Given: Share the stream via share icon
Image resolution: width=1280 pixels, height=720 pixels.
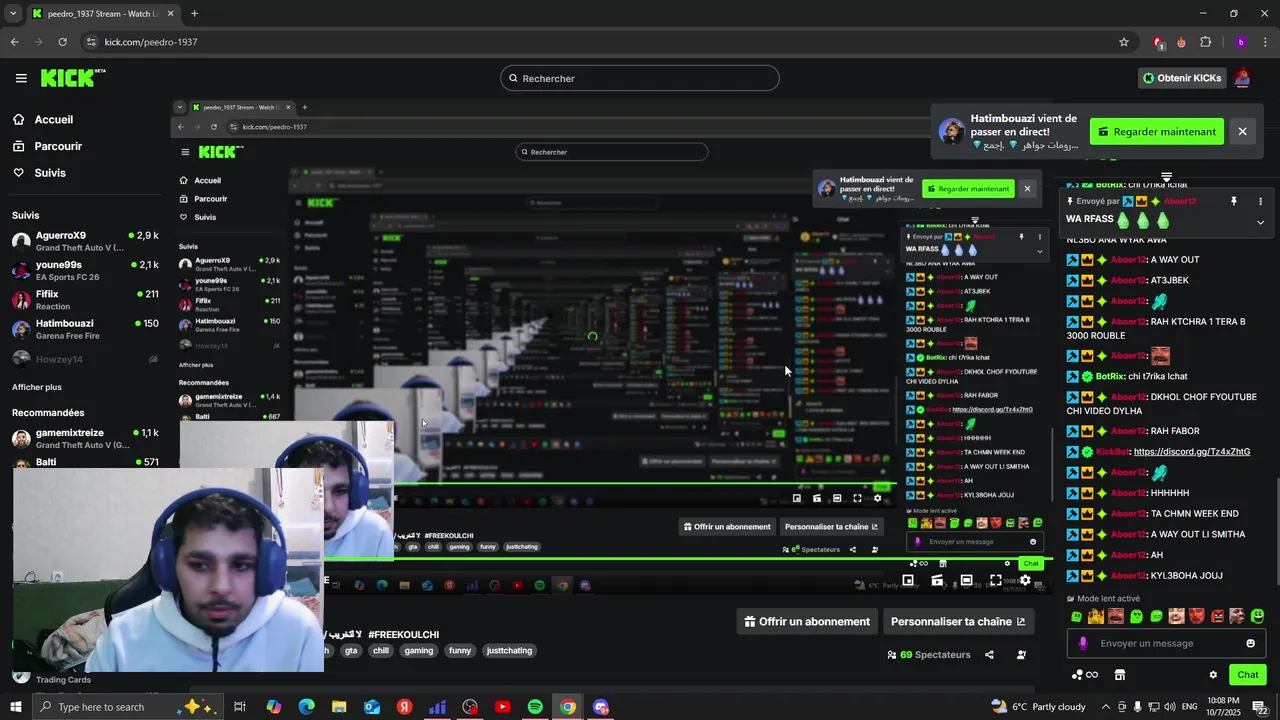Looking at the screenshot, I should [989, 655].
